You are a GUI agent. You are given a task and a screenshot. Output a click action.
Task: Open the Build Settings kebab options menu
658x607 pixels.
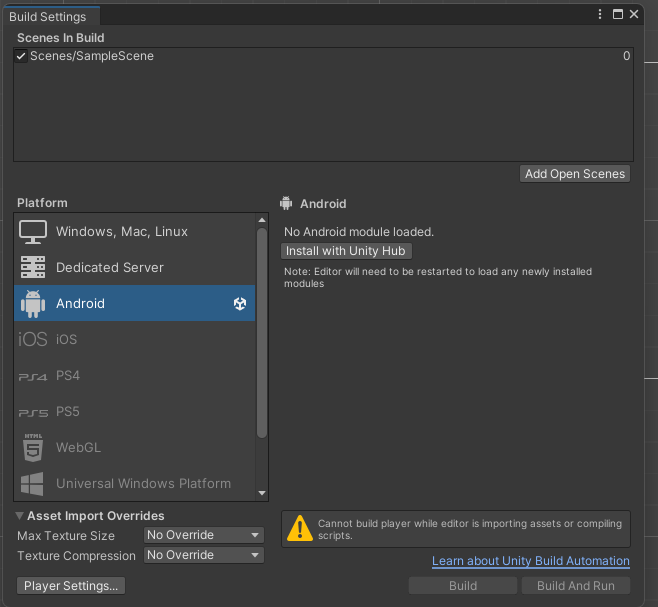[x=600, y=14]
